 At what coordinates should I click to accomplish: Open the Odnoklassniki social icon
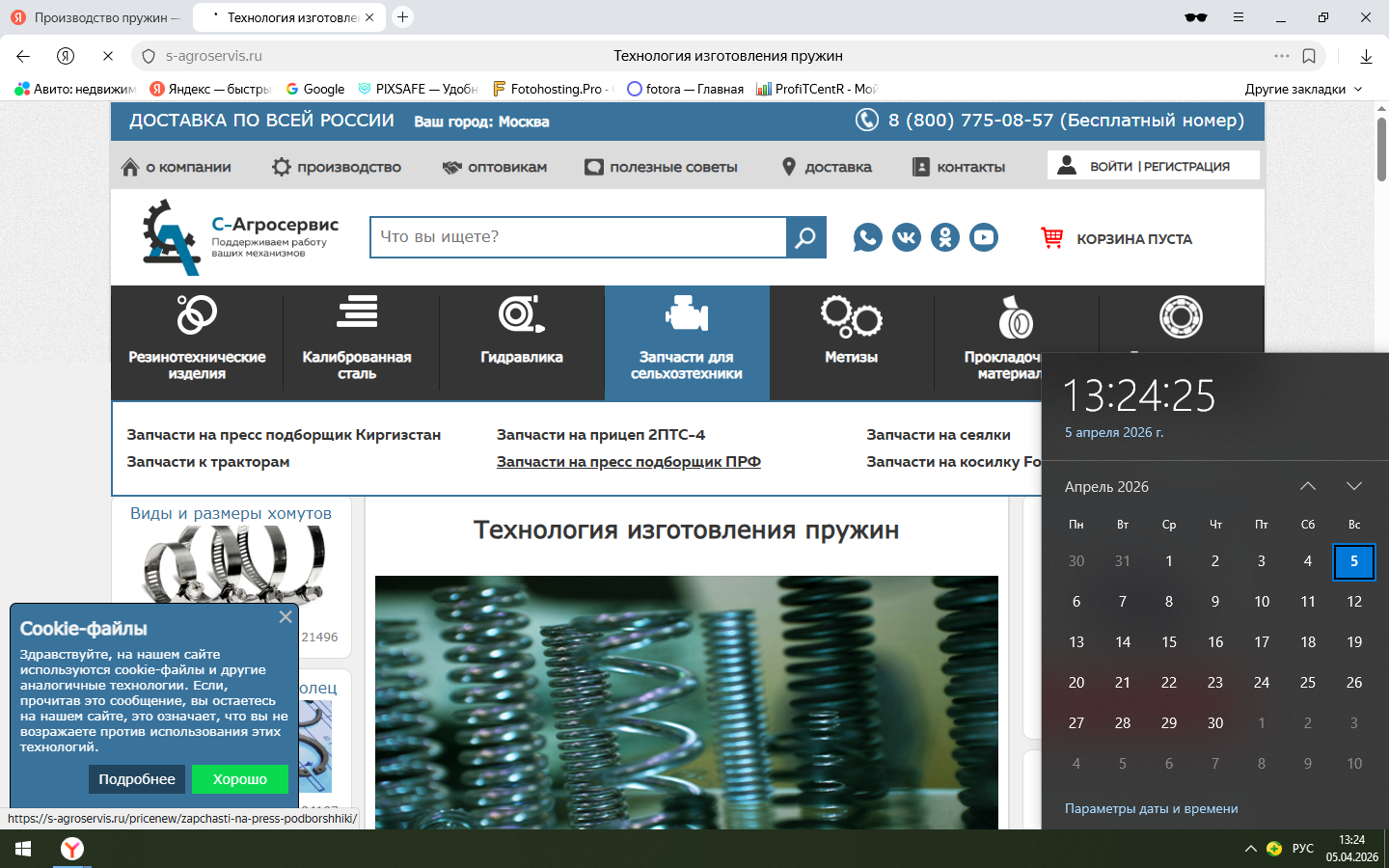click(x=944, y=237)
